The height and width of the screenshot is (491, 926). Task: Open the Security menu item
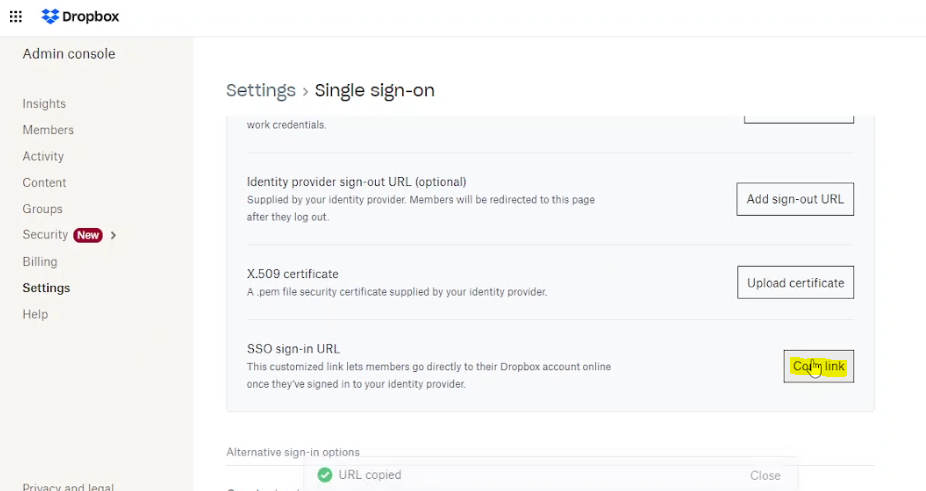pyautogui.click(x=45, y=235)
